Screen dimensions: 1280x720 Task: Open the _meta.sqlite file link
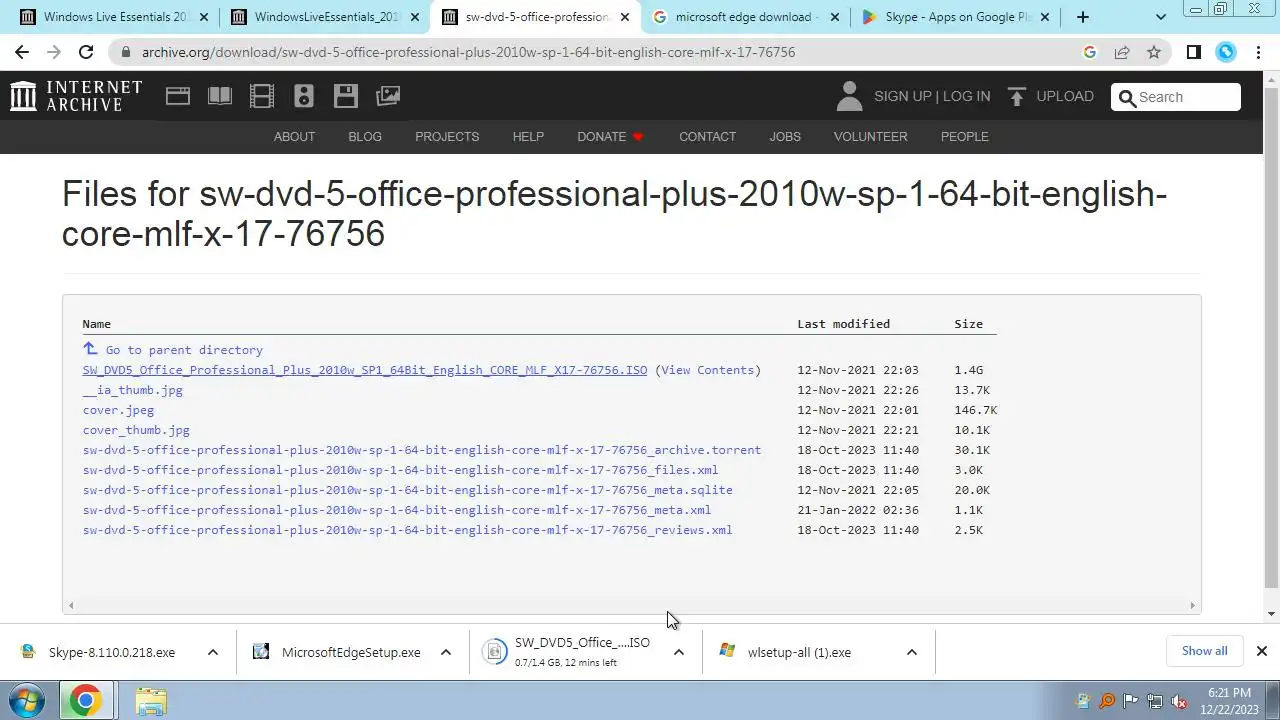pos(408,490)
